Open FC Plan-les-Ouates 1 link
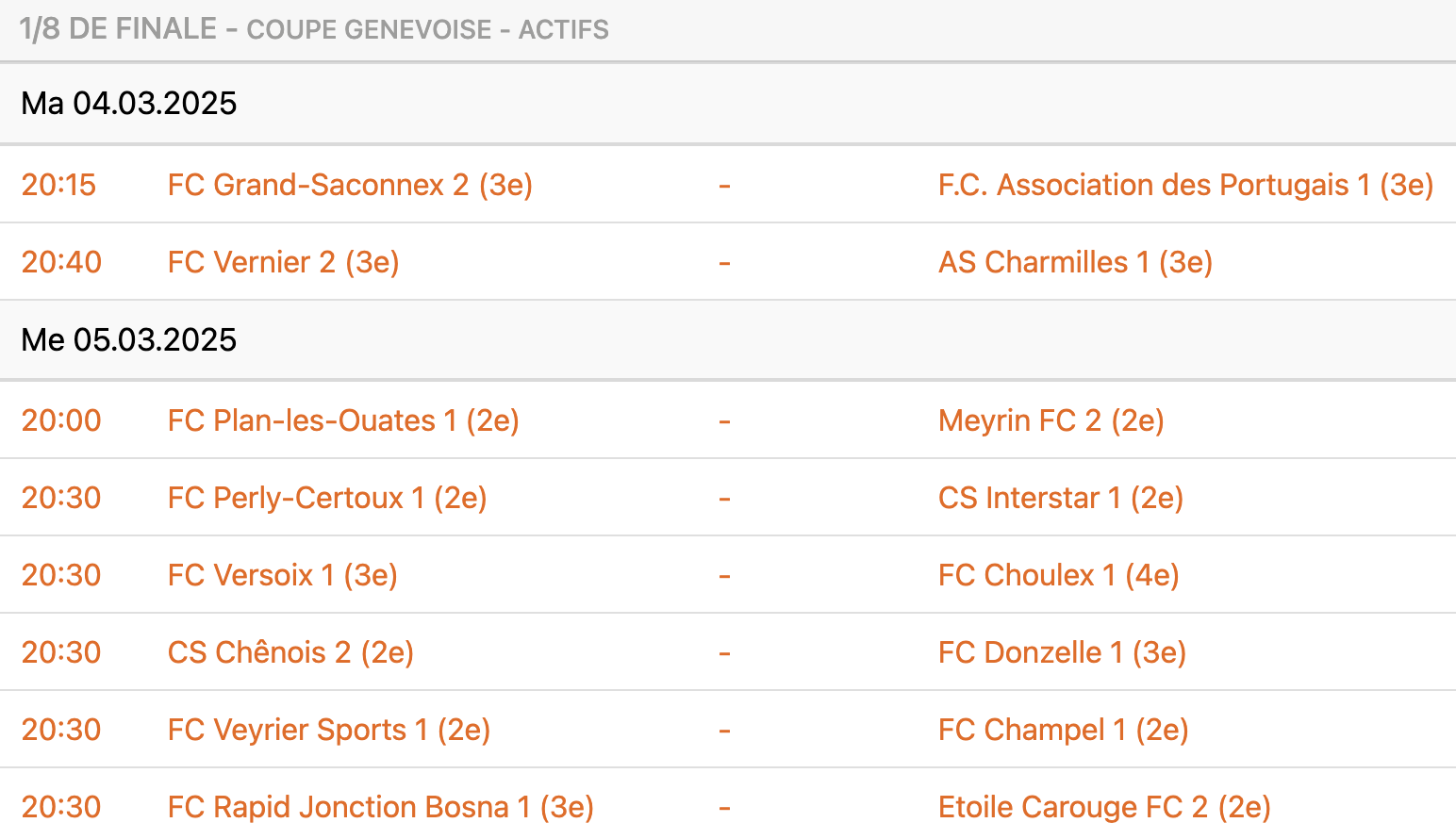Screen dimensions: 1456x839 pyautogui.click(x=343, y=420)
